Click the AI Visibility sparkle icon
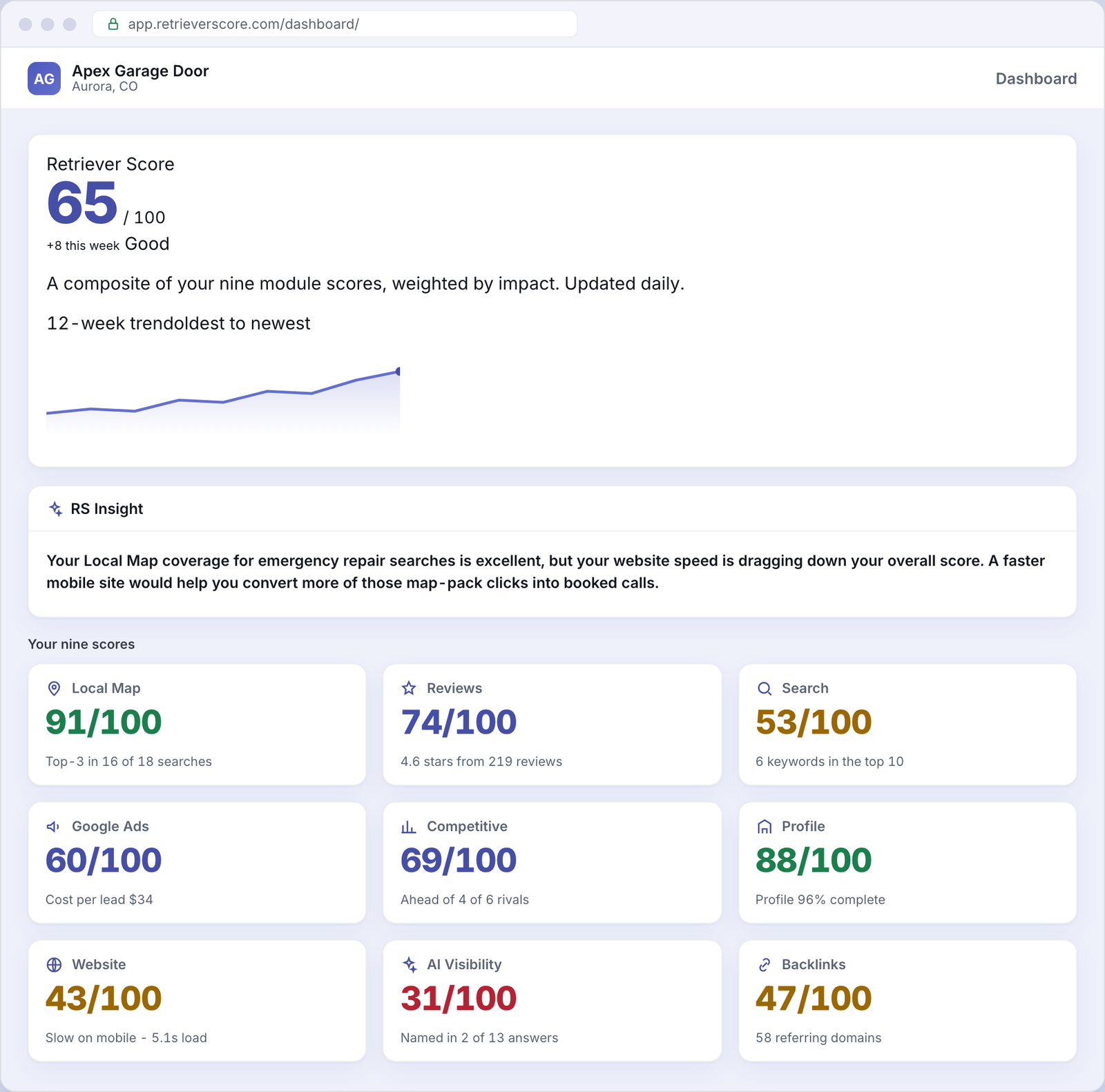Image resolution: width=1105 pixels, height=1092 pixels. (x=409, y=965)
